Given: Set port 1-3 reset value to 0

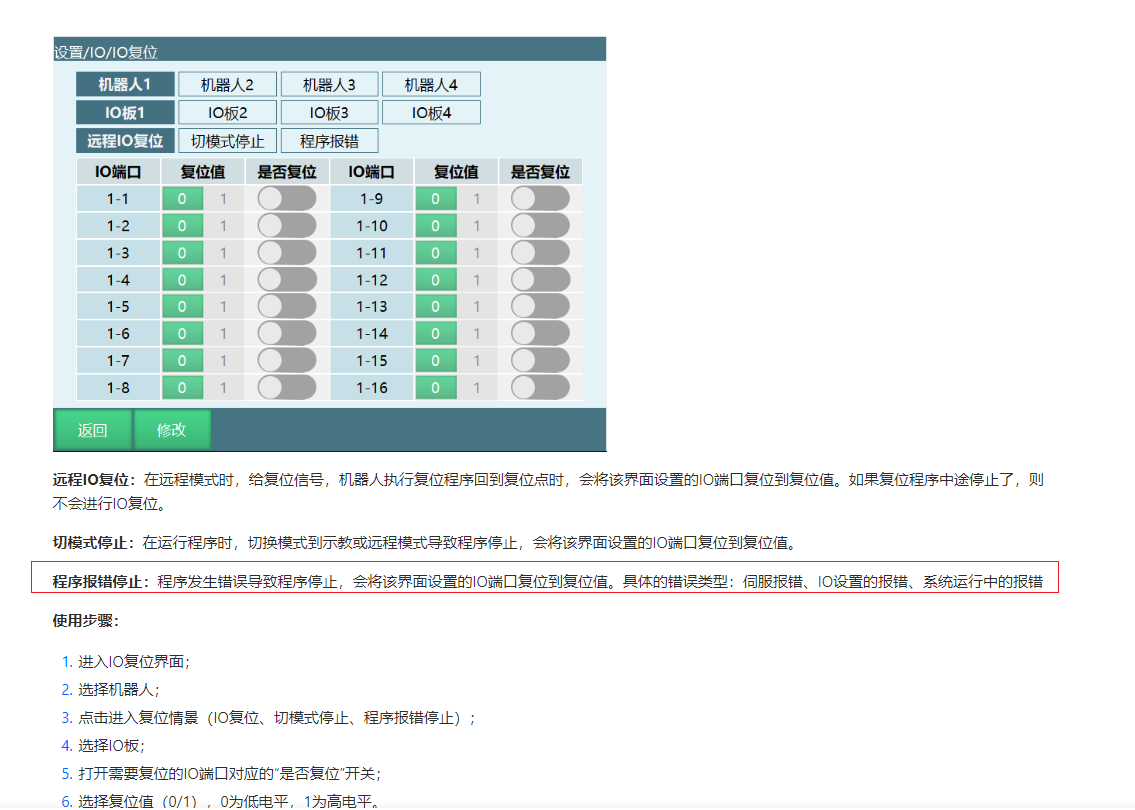Looking at the screenshot, I should [x=182, y=253].
